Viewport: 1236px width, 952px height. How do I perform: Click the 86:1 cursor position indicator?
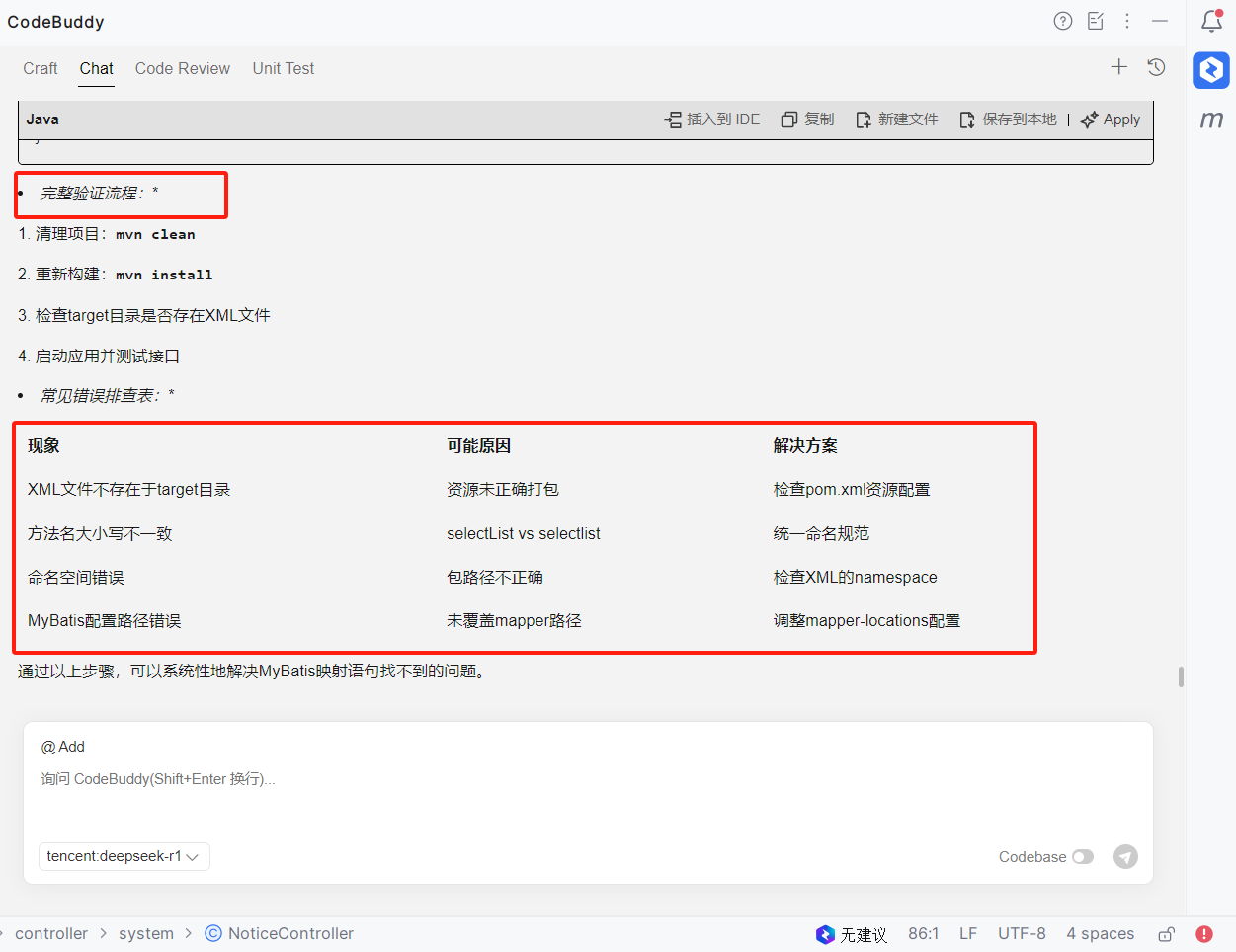924,933
